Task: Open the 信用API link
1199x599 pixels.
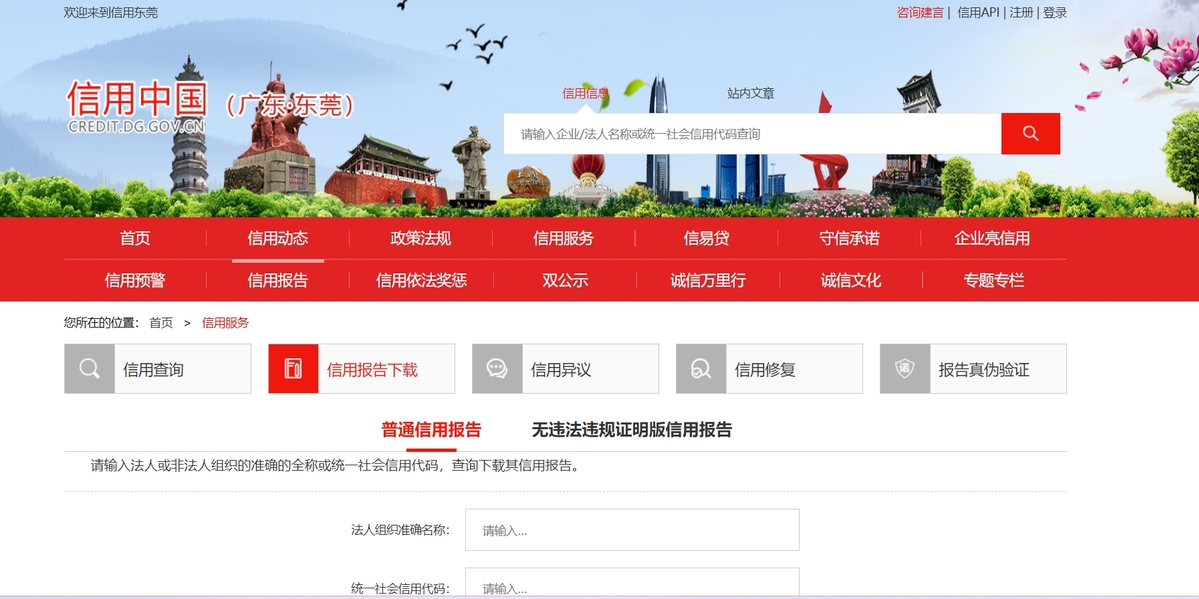Action: (x=978, y=13)
